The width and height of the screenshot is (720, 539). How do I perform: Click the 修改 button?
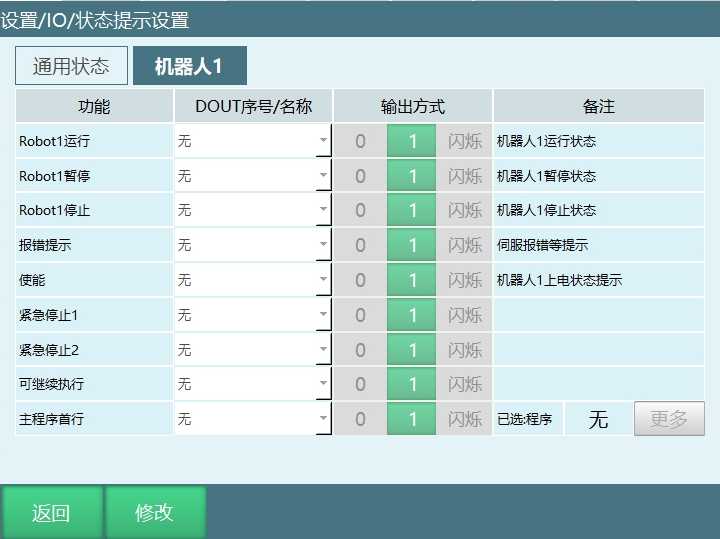(155, 512)
